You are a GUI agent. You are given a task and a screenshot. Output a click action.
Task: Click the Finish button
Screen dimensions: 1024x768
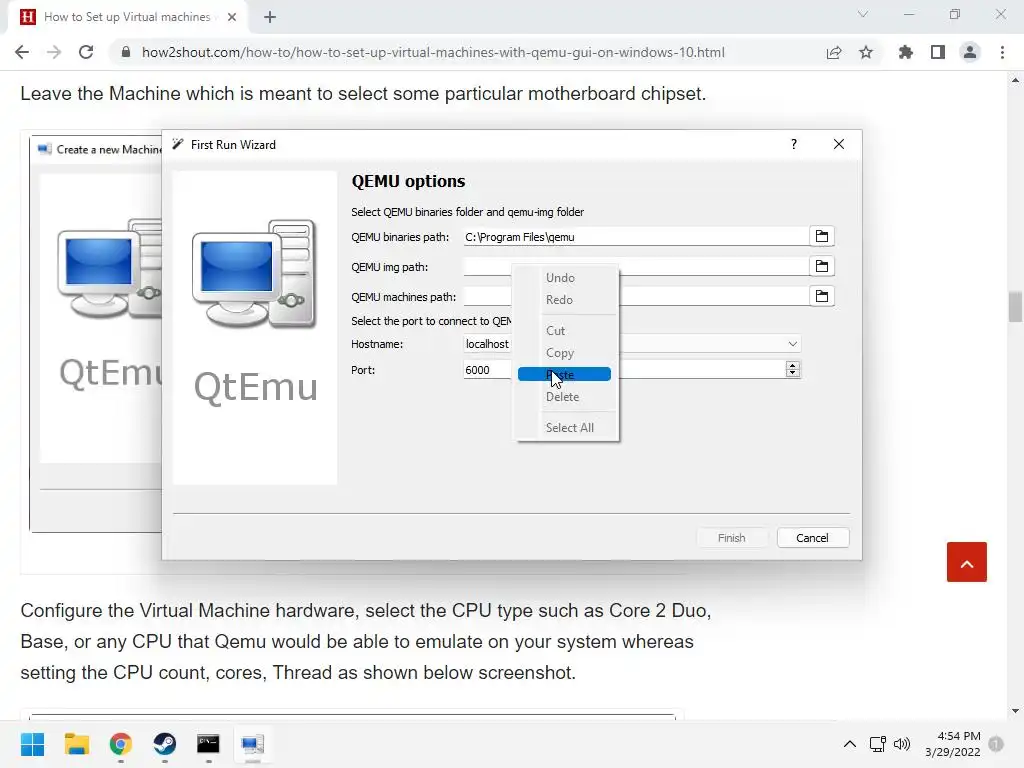[731, 538]
